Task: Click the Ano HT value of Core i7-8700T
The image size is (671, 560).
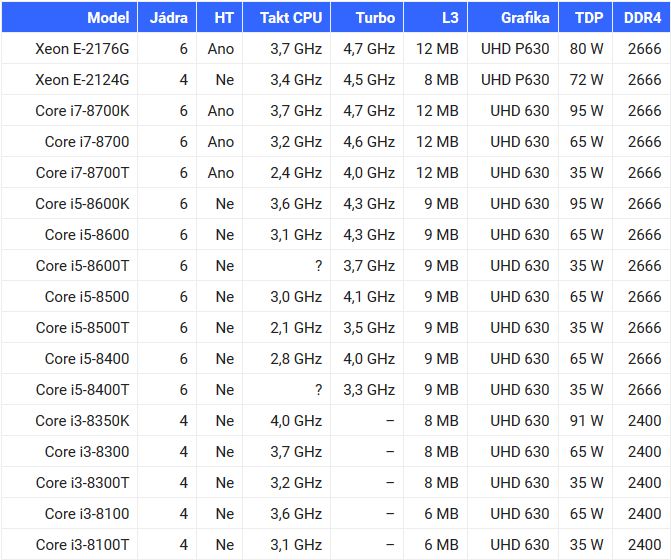Action: point(221,173)
